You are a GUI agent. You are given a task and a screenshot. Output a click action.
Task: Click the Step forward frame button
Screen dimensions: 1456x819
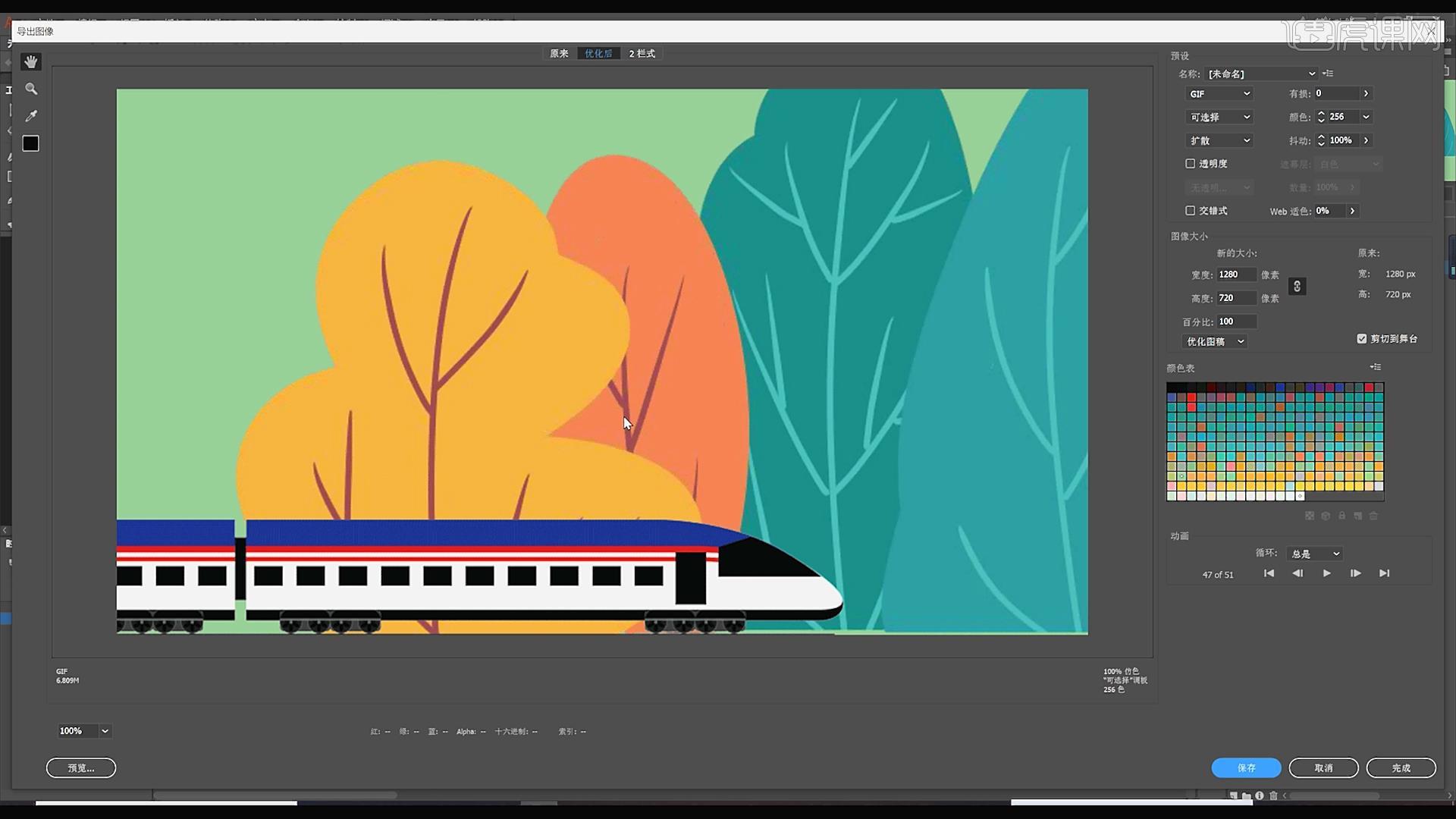pyautogui.click(x=1355, y=573)
